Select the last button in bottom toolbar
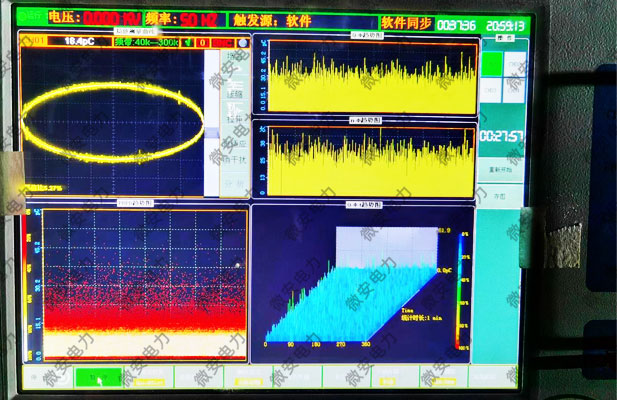This screenshot has height=400, width=617. coord(490,377)
